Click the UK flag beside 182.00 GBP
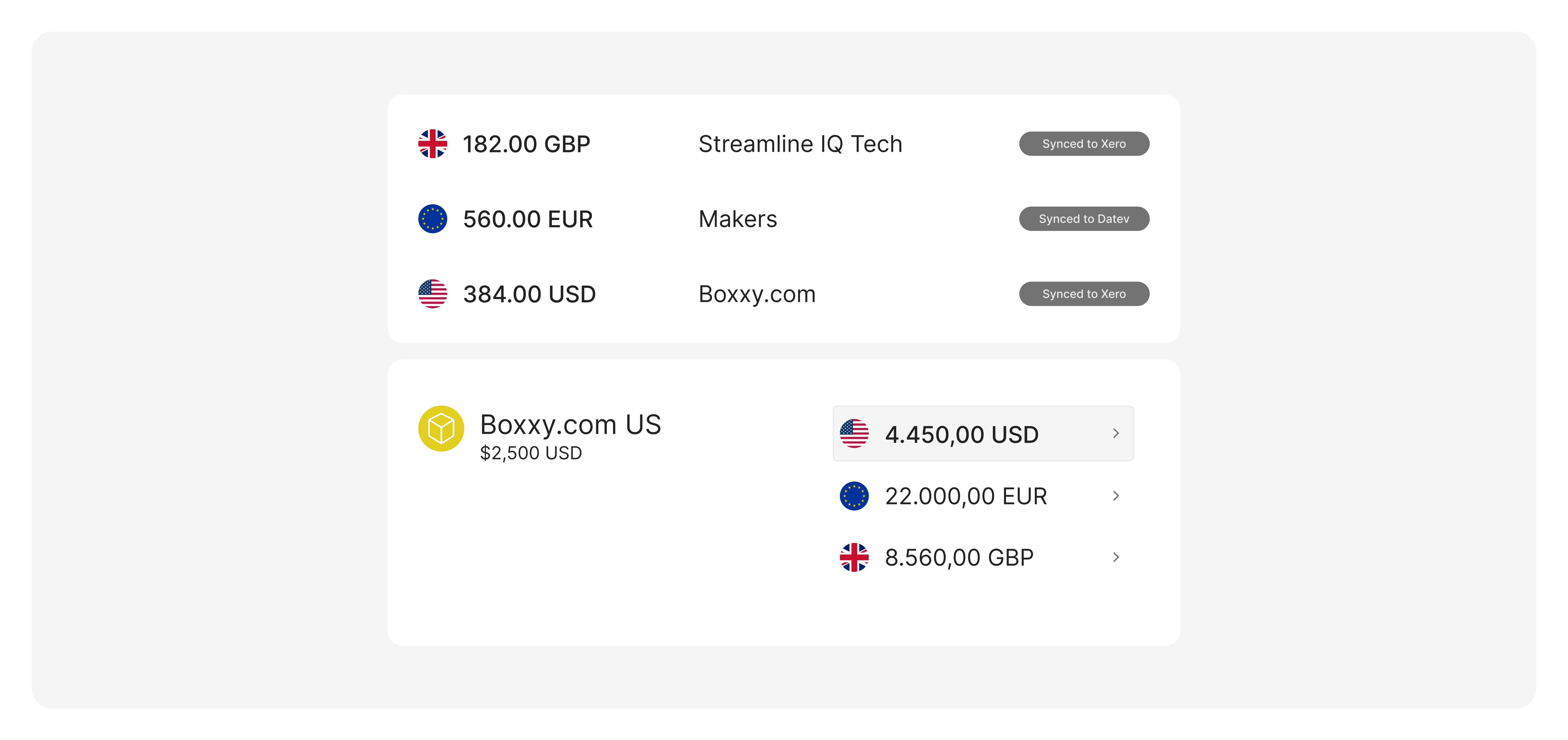The width and height of the screenshot is (1568, 740). coord(432,144)
